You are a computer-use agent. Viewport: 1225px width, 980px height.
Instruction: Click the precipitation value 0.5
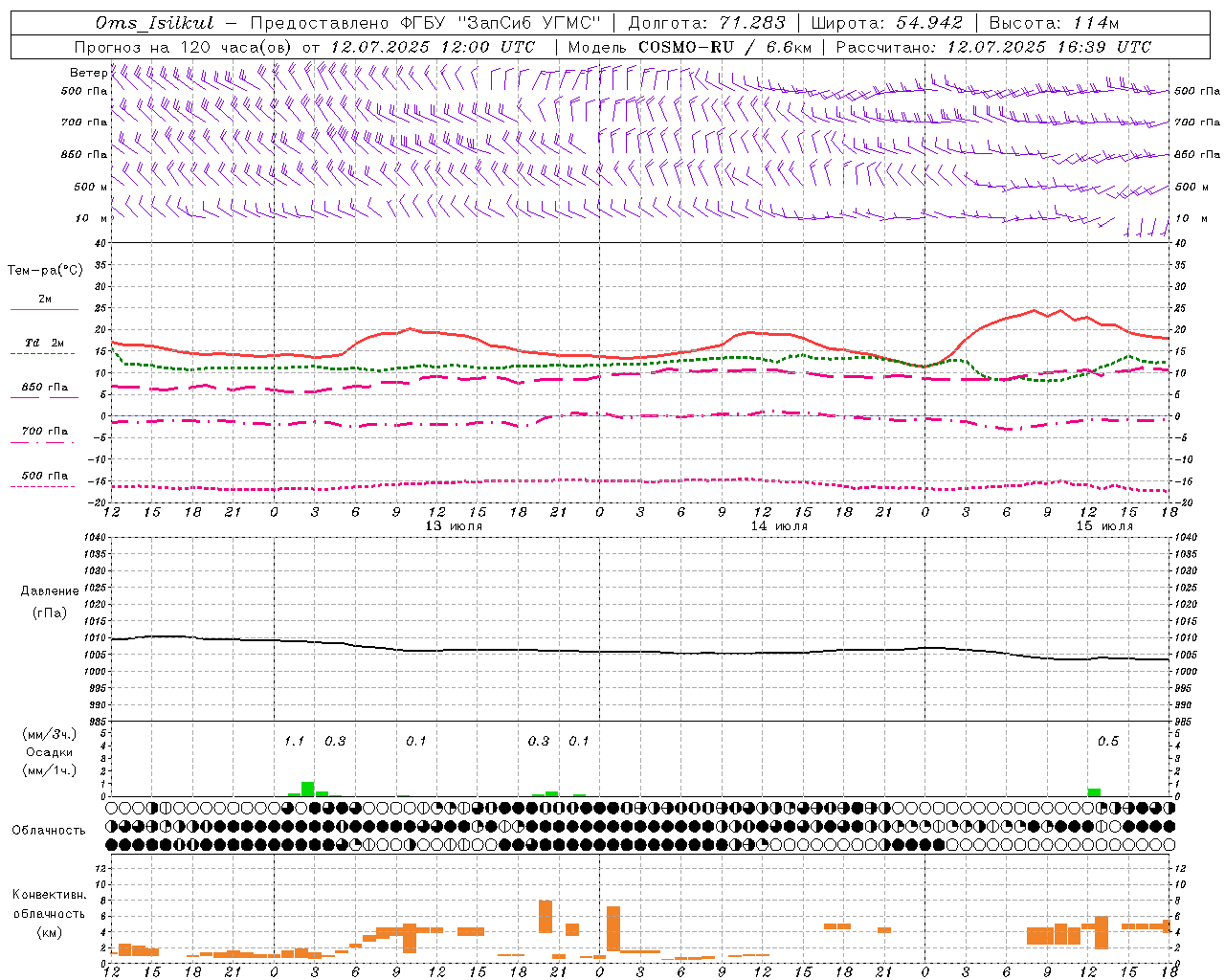[1107, 742]
